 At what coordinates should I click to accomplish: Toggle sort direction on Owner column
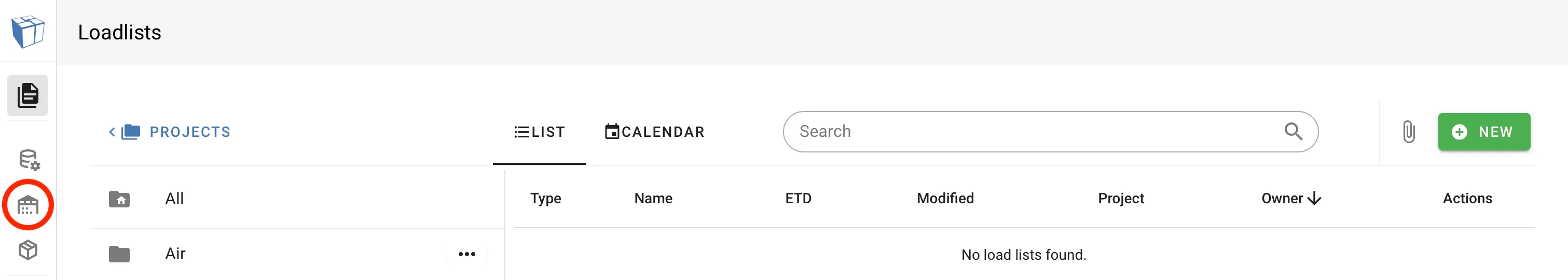point(1315,199)
